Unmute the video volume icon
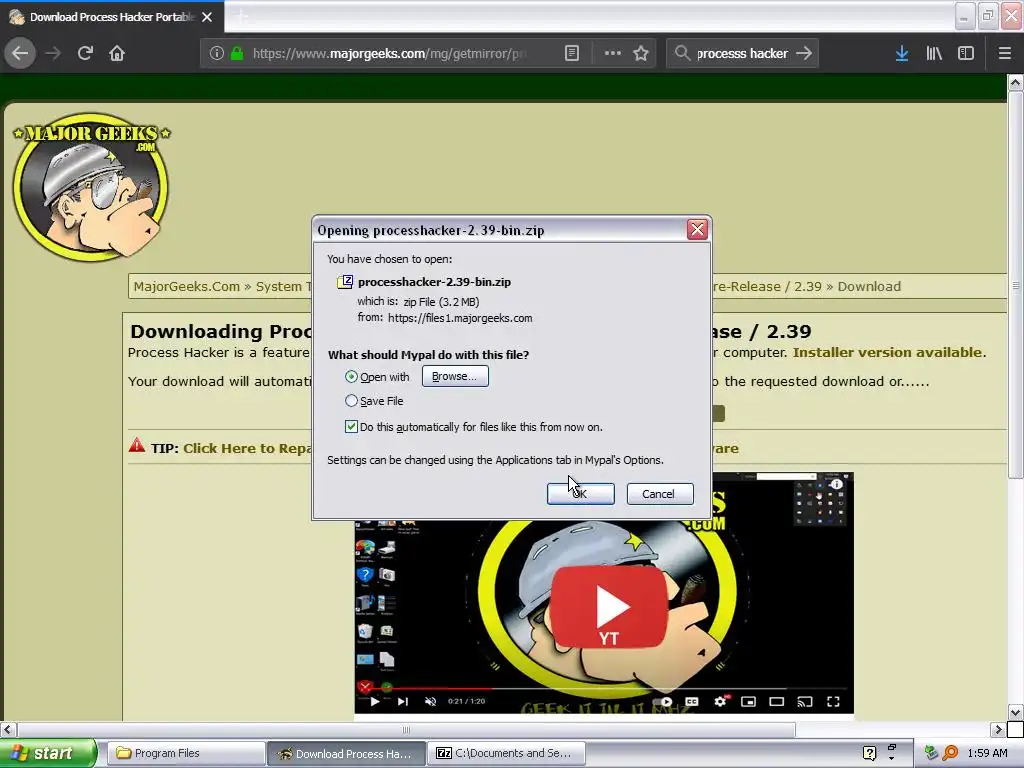Viewport: 1024px width, 768px height. tap(430, 701)
